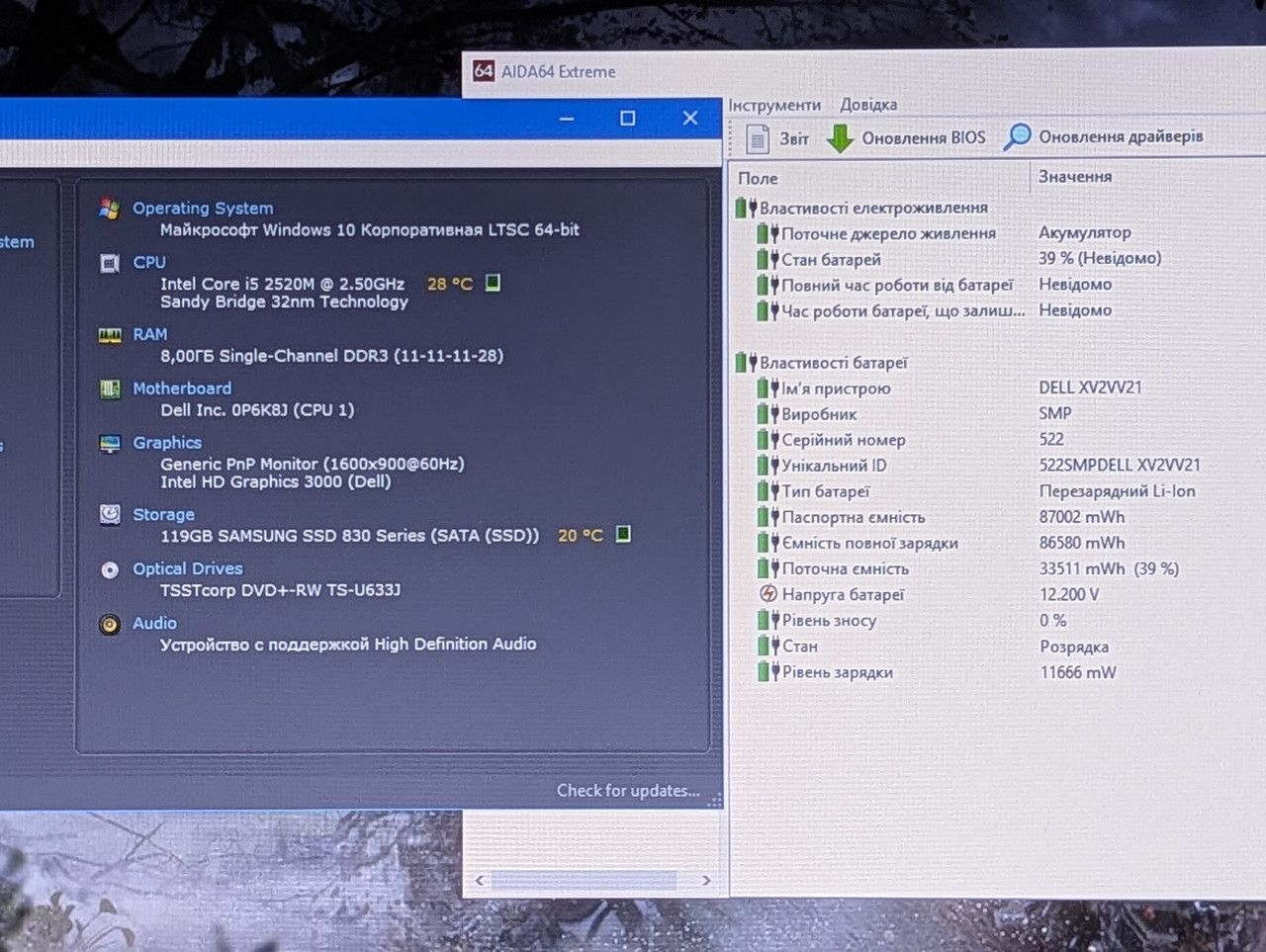The width and height of the screenshot is (1266, 952).
Task: Open the CPU section link in Speccy
Action: (x=149, y=263)
